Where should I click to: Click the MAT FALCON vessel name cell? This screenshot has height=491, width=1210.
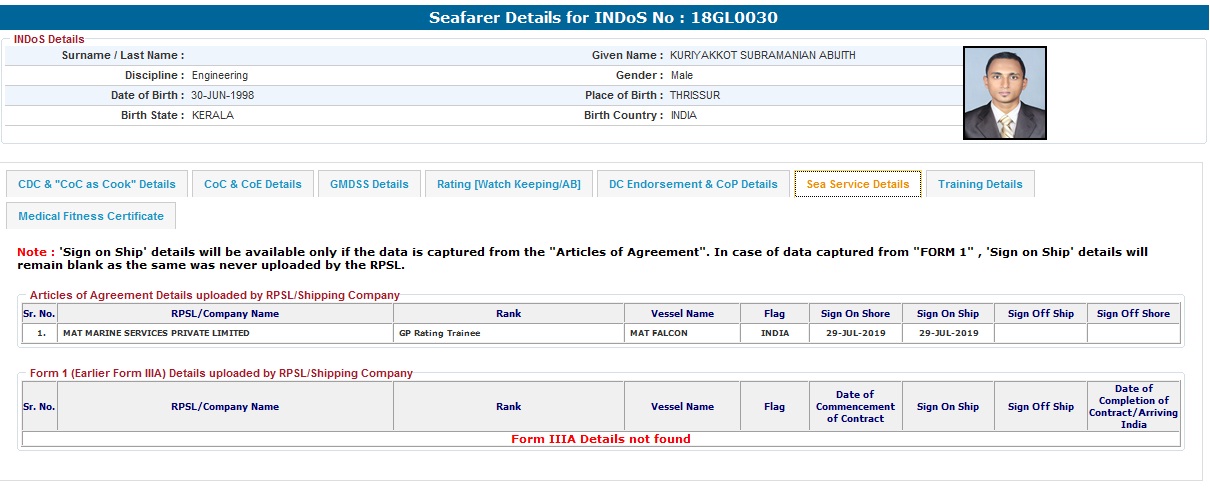658,333
